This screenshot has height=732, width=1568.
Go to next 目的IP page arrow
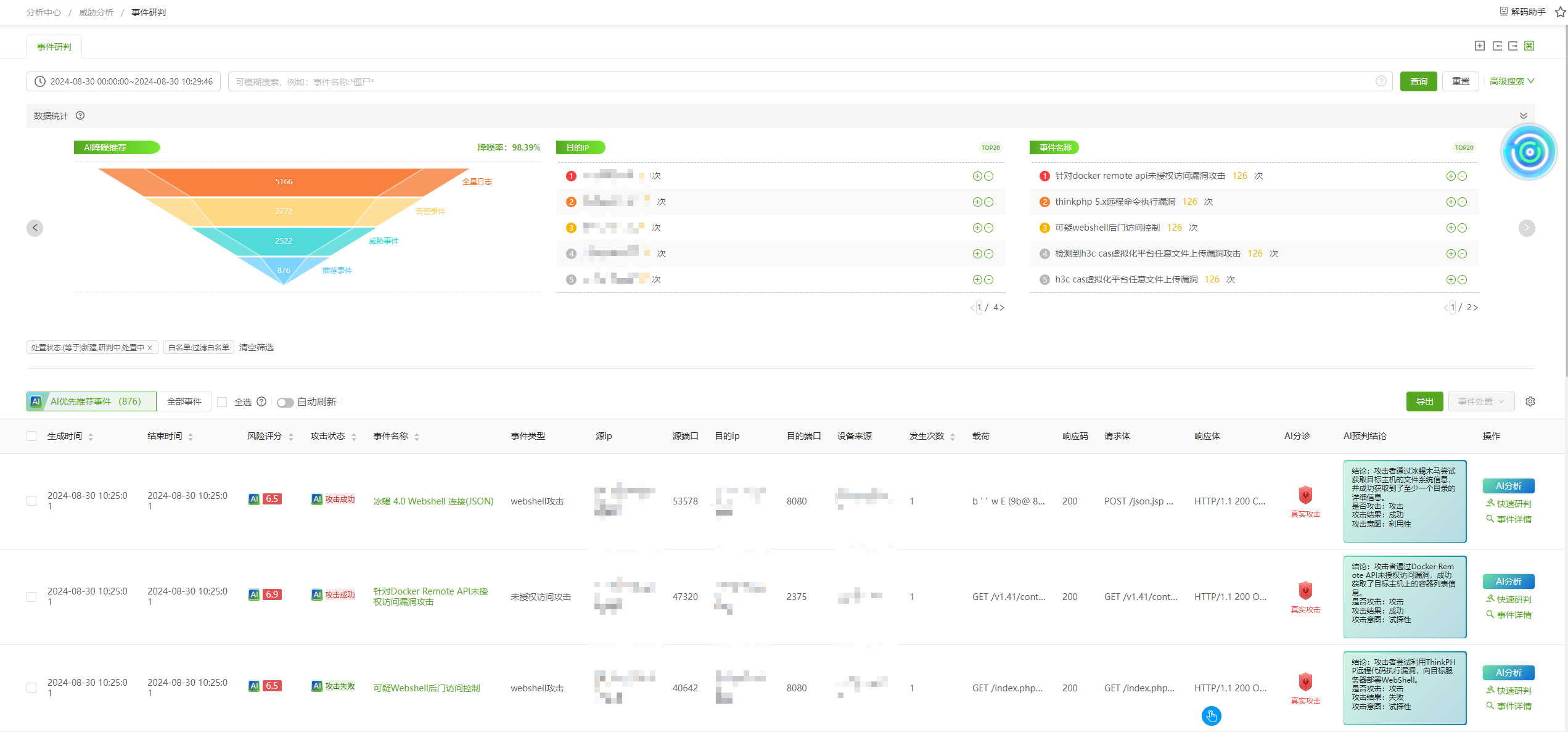(x=1002, y=307)
